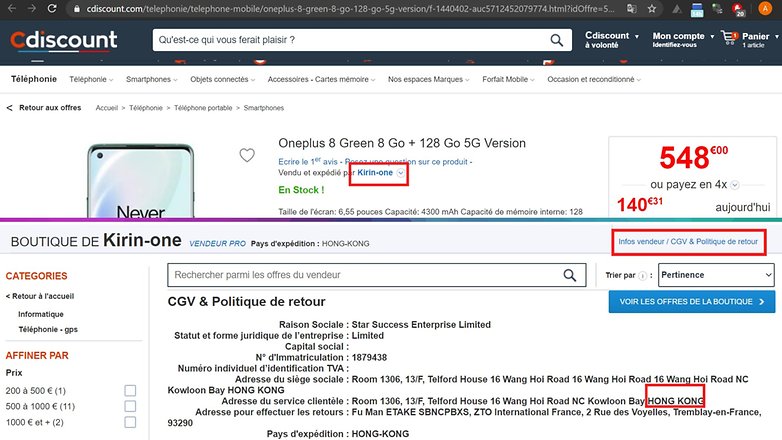782x440 pixels.
Task: Click magnifier icon in vendor offers search
Action: pyautogui.click(x=570, y=275)
